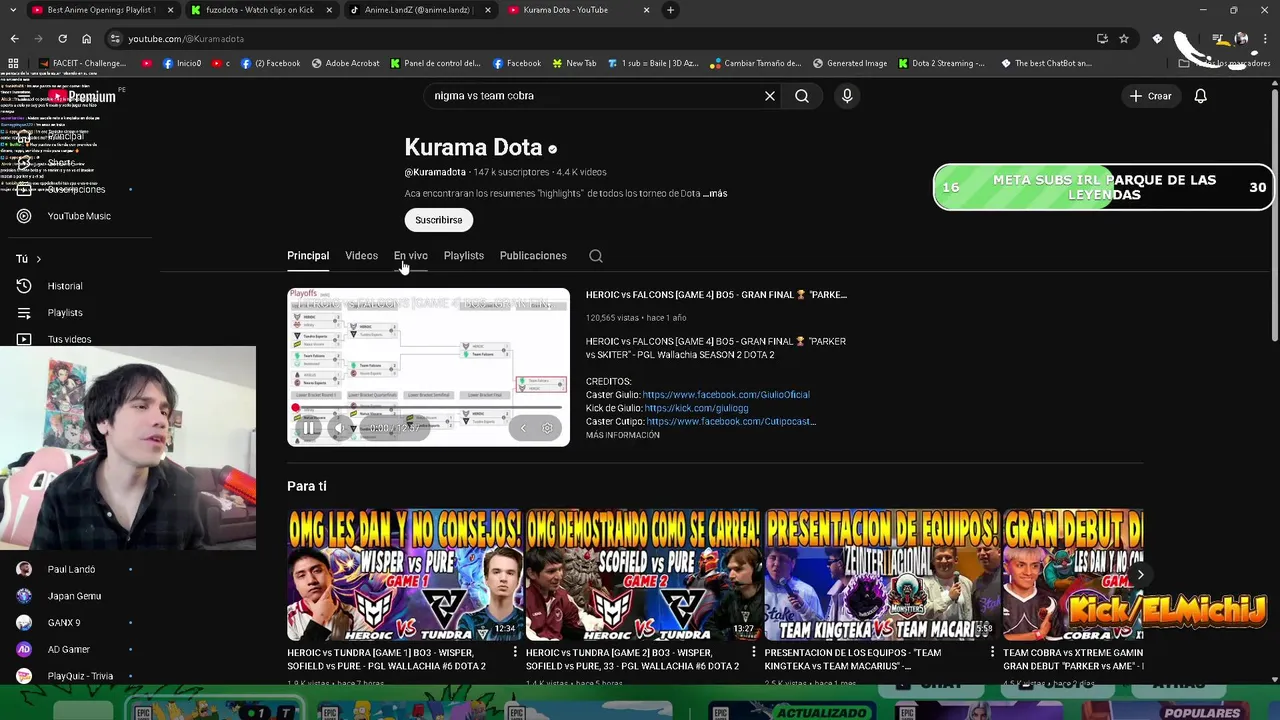Open the Publicaciones channel tab

click(533, 256)
